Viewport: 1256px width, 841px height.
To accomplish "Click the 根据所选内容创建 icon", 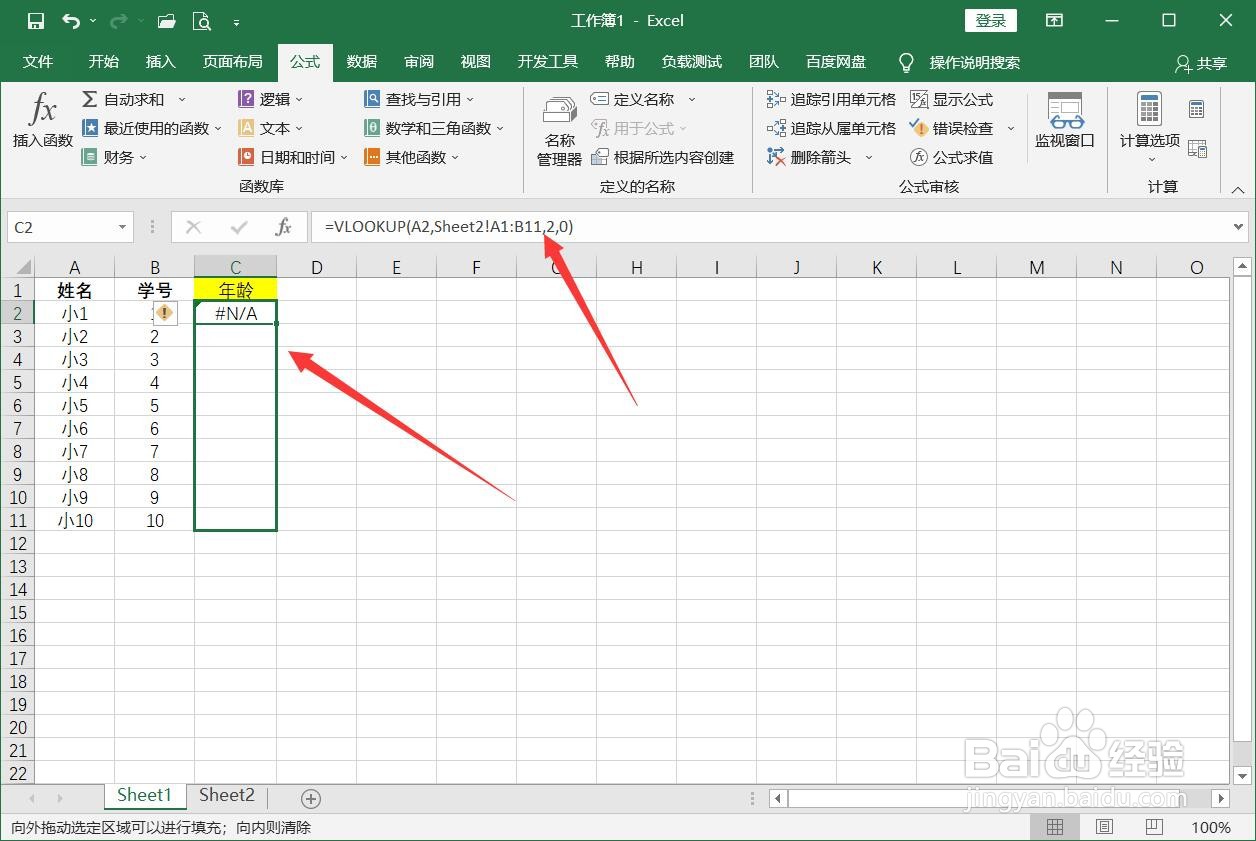I will [665, 157].
